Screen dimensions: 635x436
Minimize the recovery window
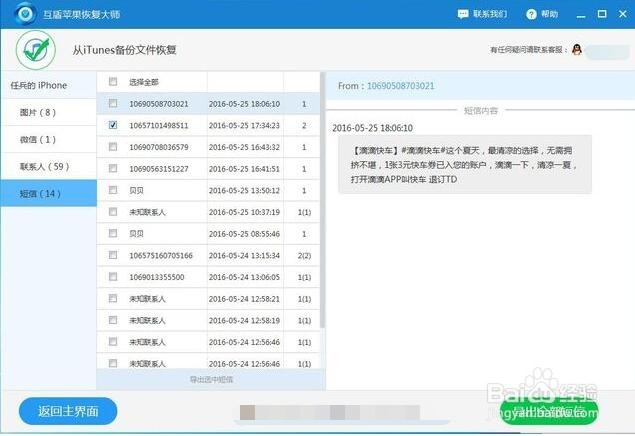pyautogui.click(x=581, y=15)
